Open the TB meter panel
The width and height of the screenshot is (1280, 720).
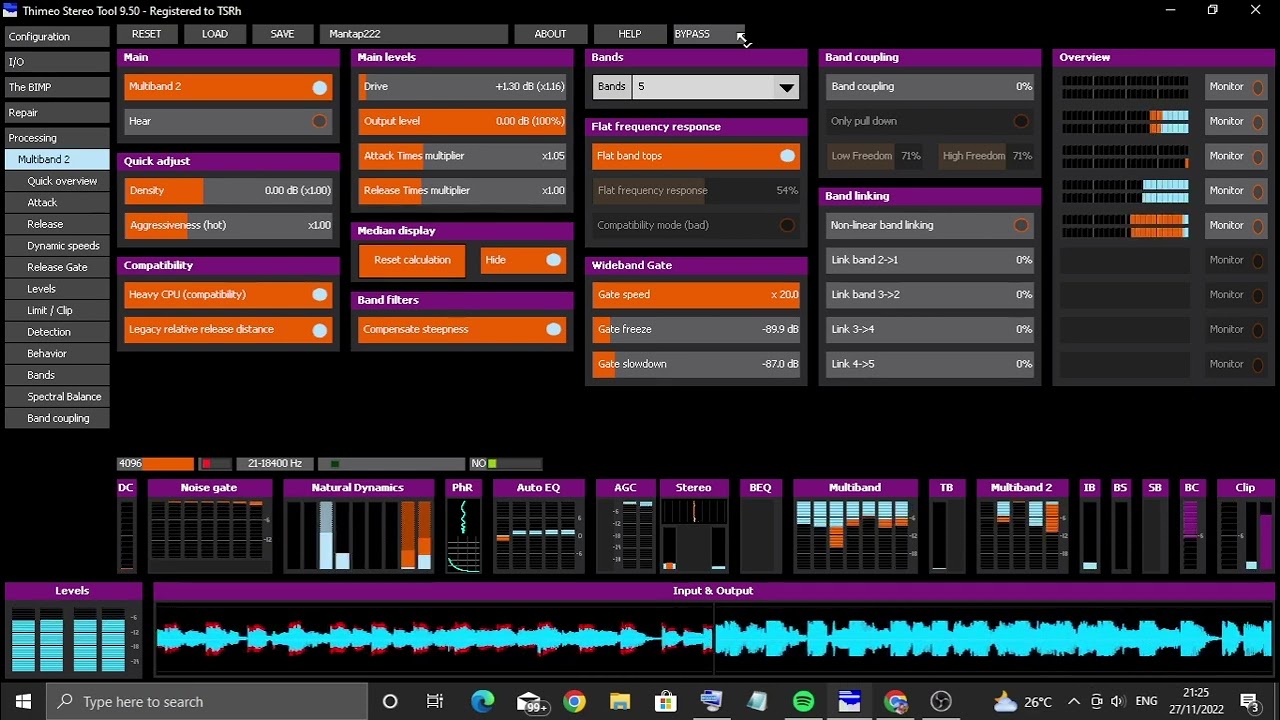[x=946, y=526]
